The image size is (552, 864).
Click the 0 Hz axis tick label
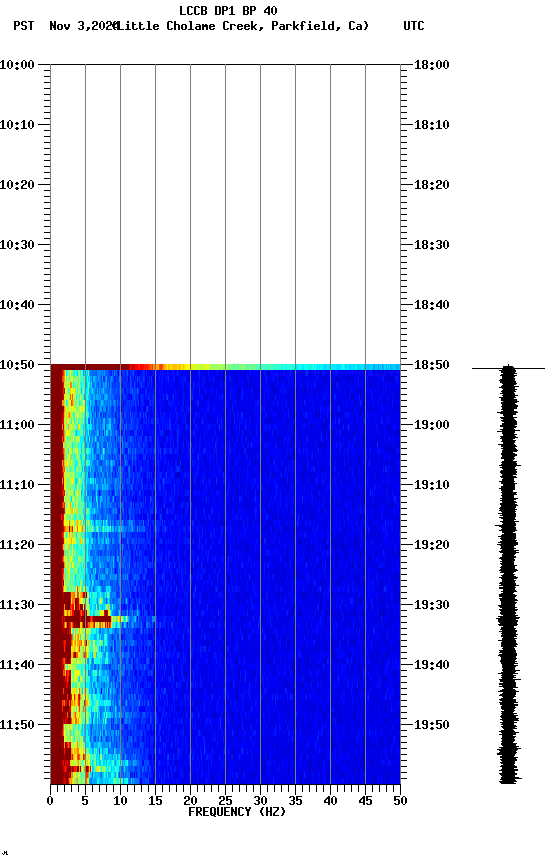pyautogui.click(x=50, y=801)
